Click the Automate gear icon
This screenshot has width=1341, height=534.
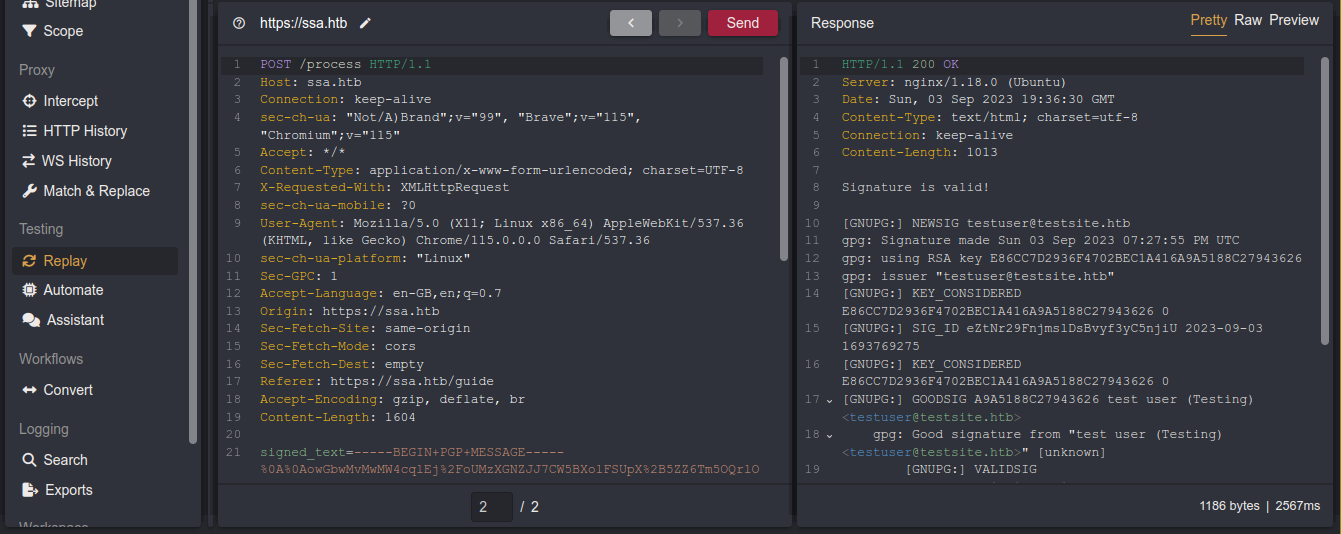(x=28, y=290)
